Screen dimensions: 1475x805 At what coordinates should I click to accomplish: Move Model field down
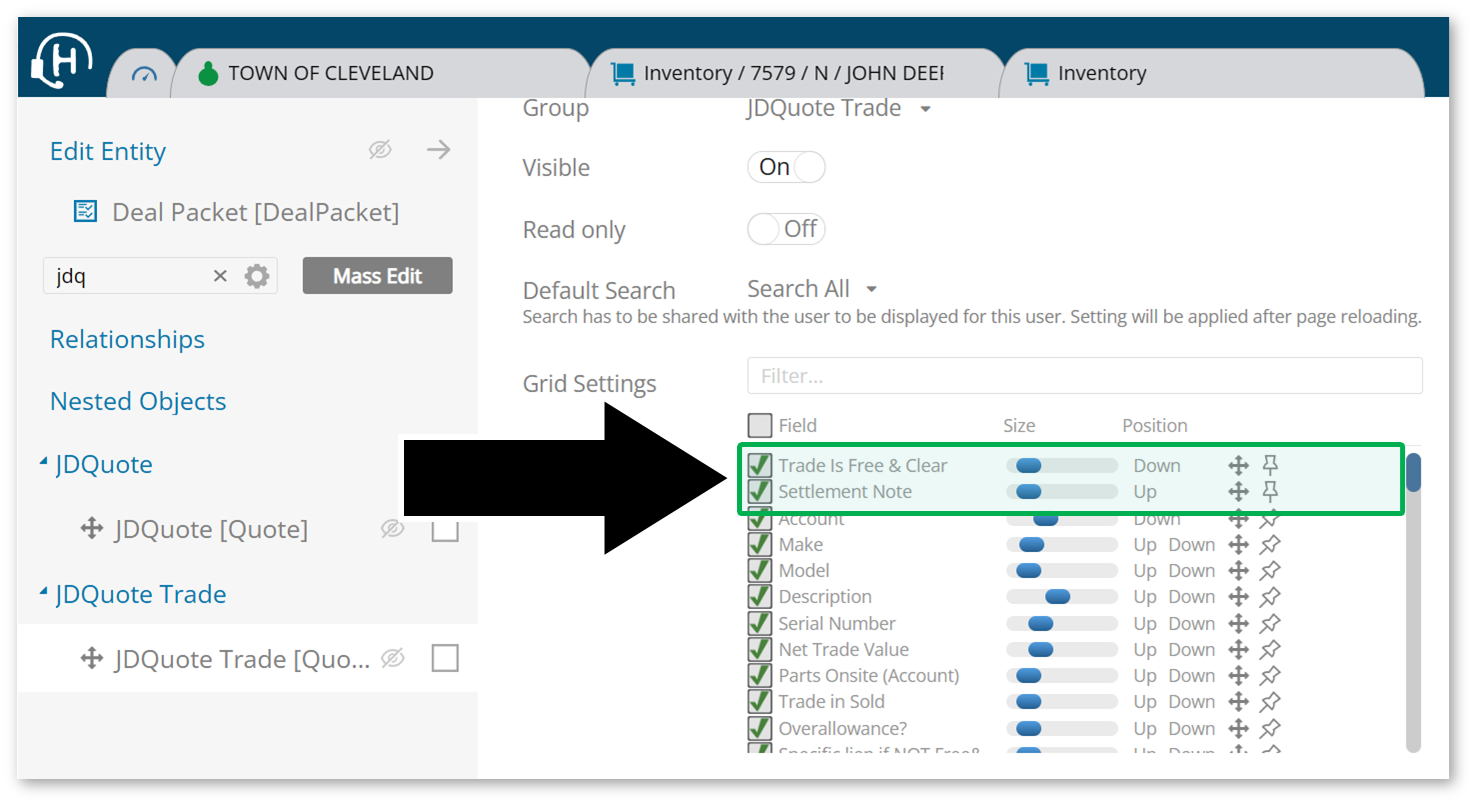point(1192,570)
